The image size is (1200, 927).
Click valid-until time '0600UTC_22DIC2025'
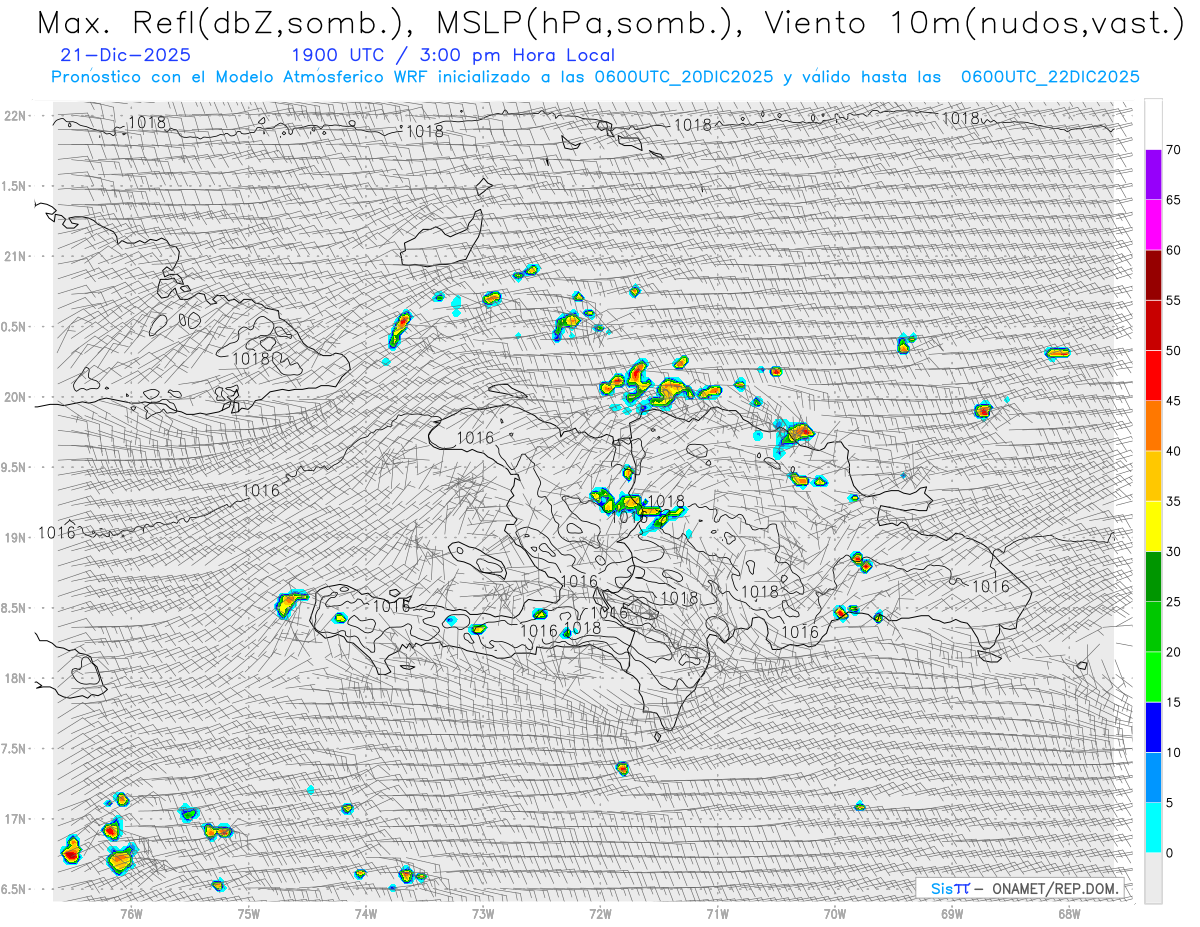(x=1050, y=77)
